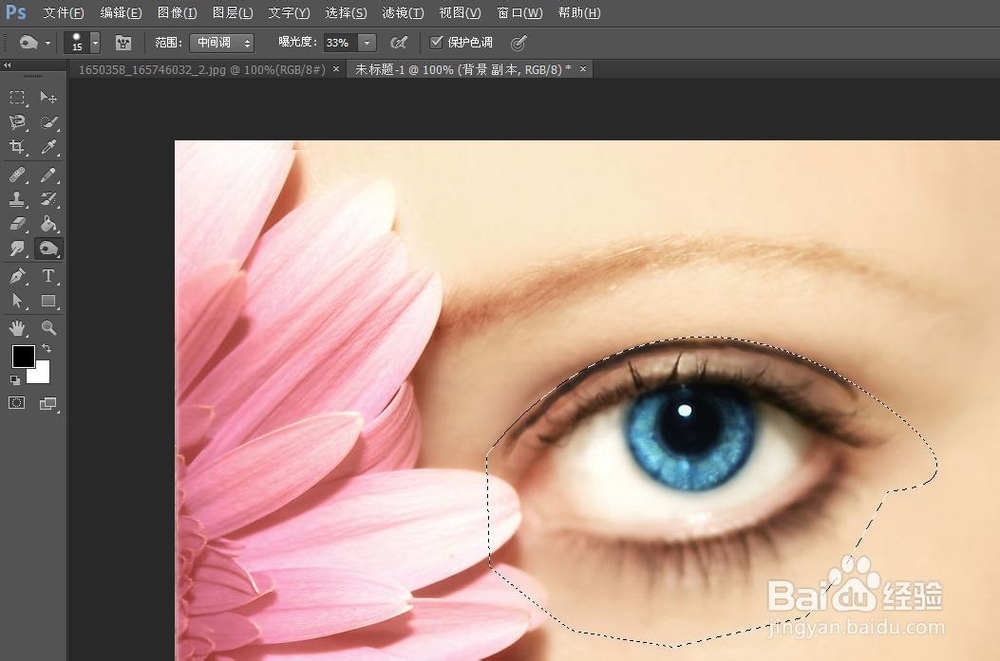Select the Crop tool
The height and width of the screenshot is (661, 1000).
[16, 147]
